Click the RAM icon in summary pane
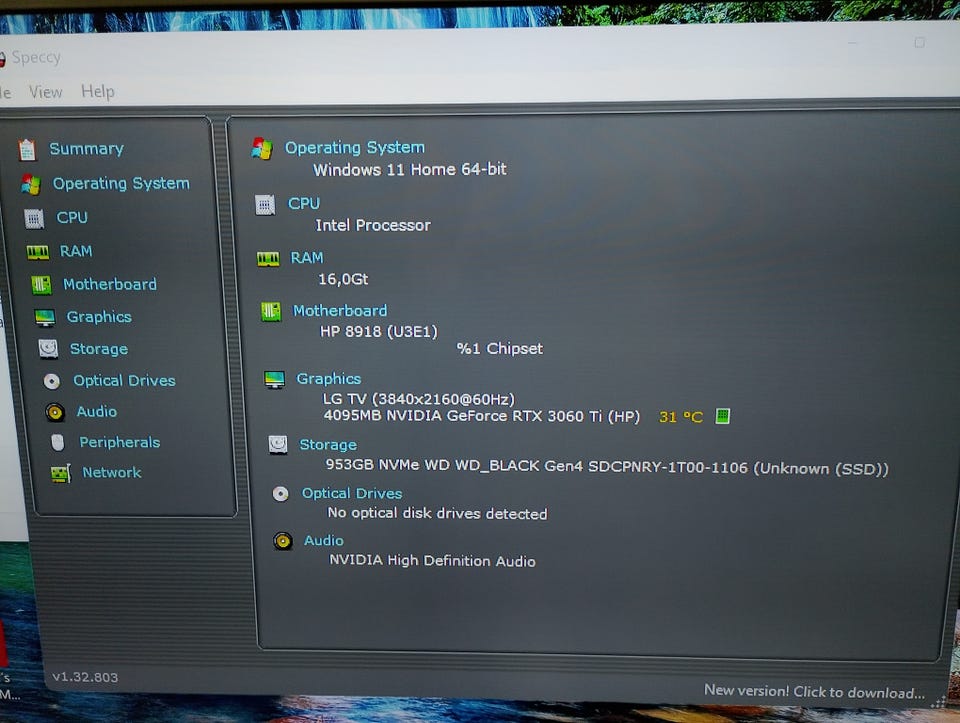Viewport: 960px width, 723px height. (x=268, y=259)
